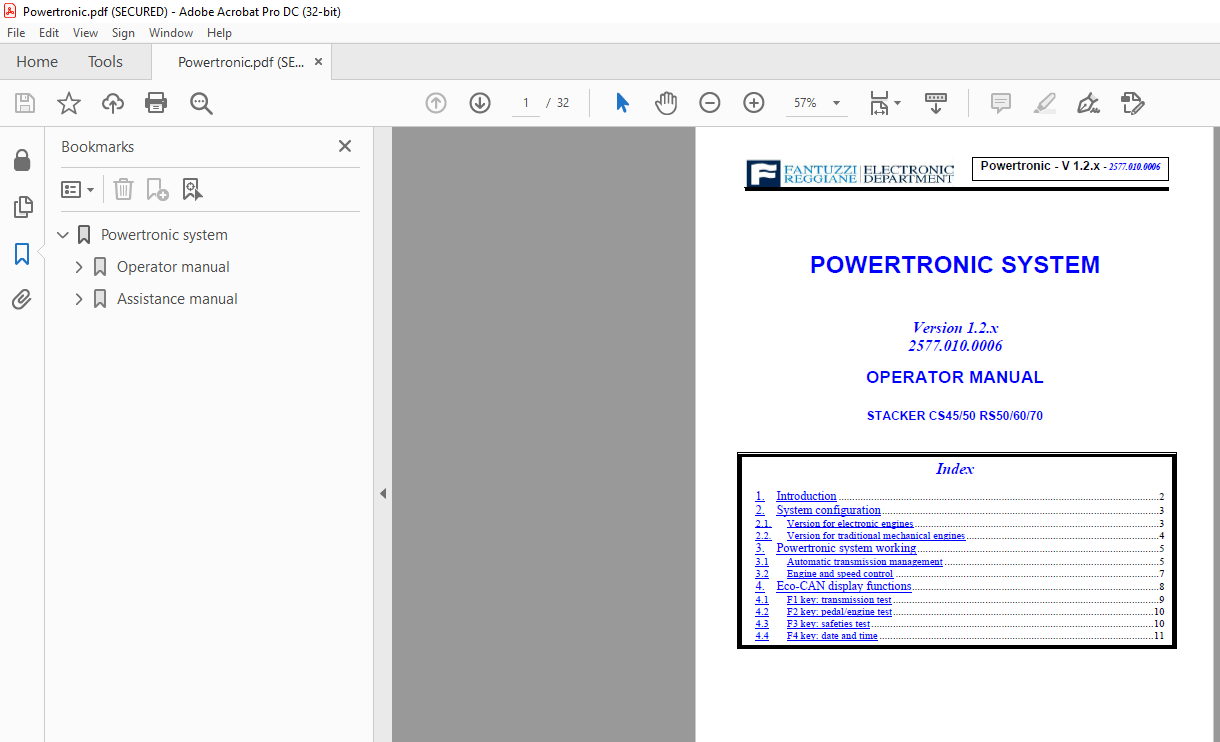
Task: Open the page thumbnails panel
Action: (x=22, y=207)
